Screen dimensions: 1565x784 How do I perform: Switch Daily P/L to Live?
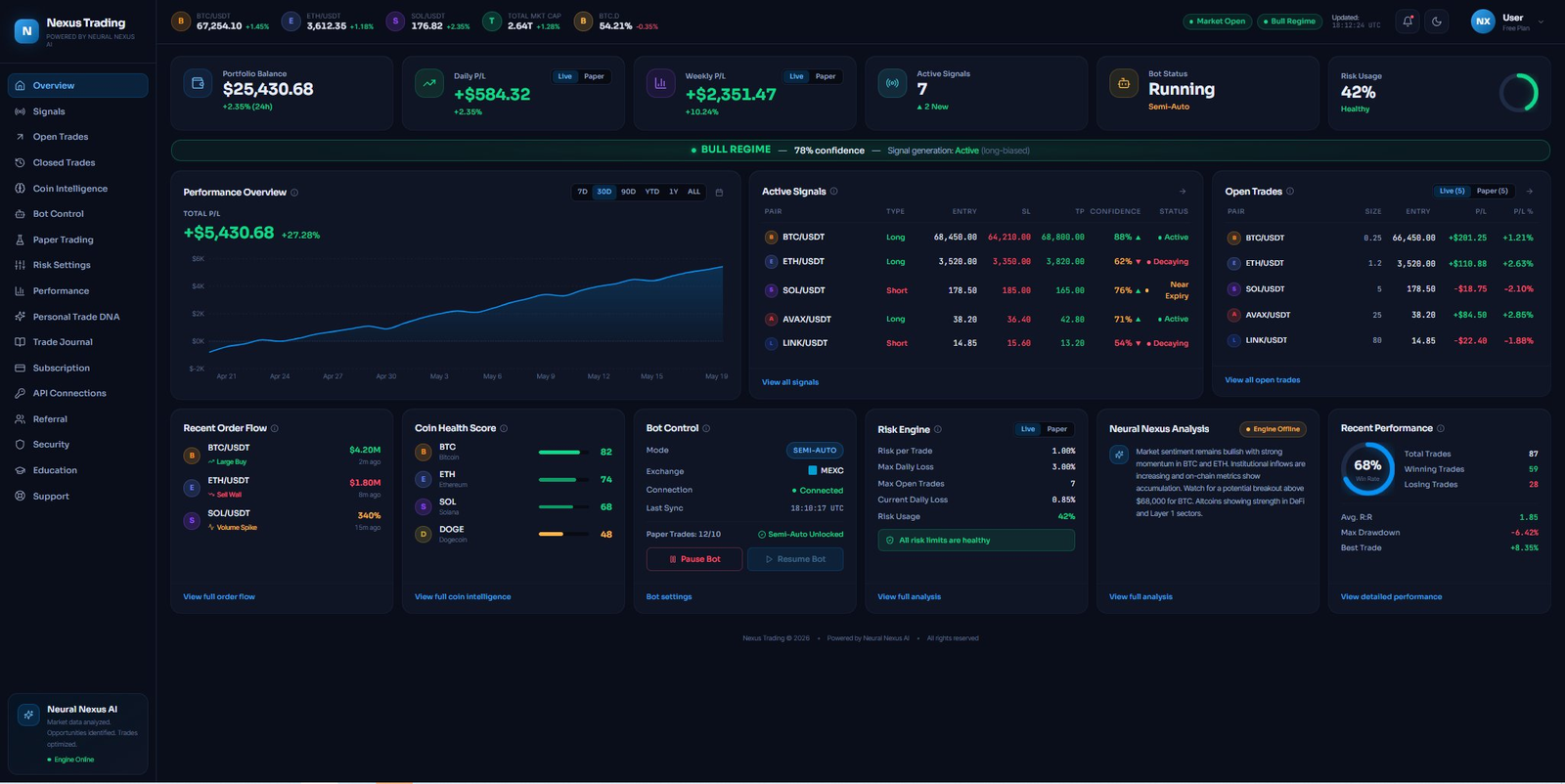coord(564,76)
